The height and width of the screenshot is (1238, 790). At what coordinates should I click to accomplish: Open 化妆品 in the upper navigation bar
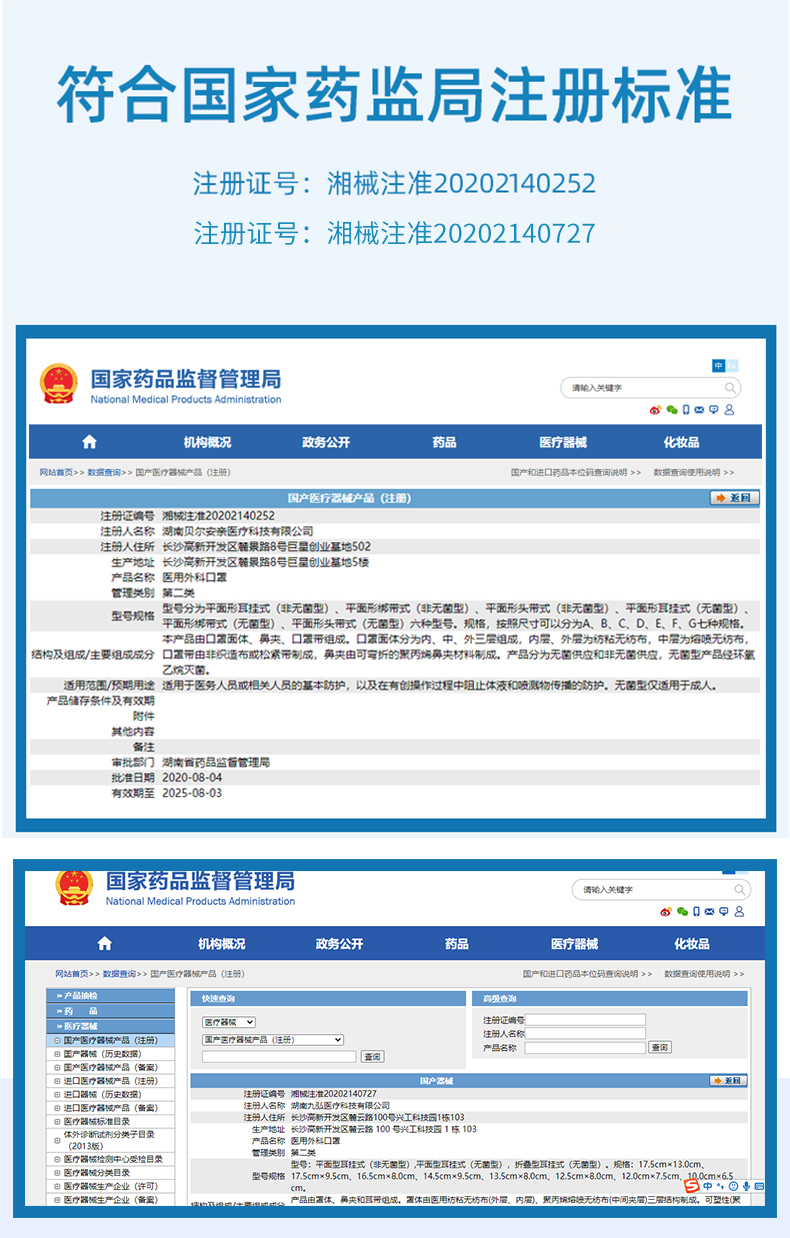[x=681, y=442]
